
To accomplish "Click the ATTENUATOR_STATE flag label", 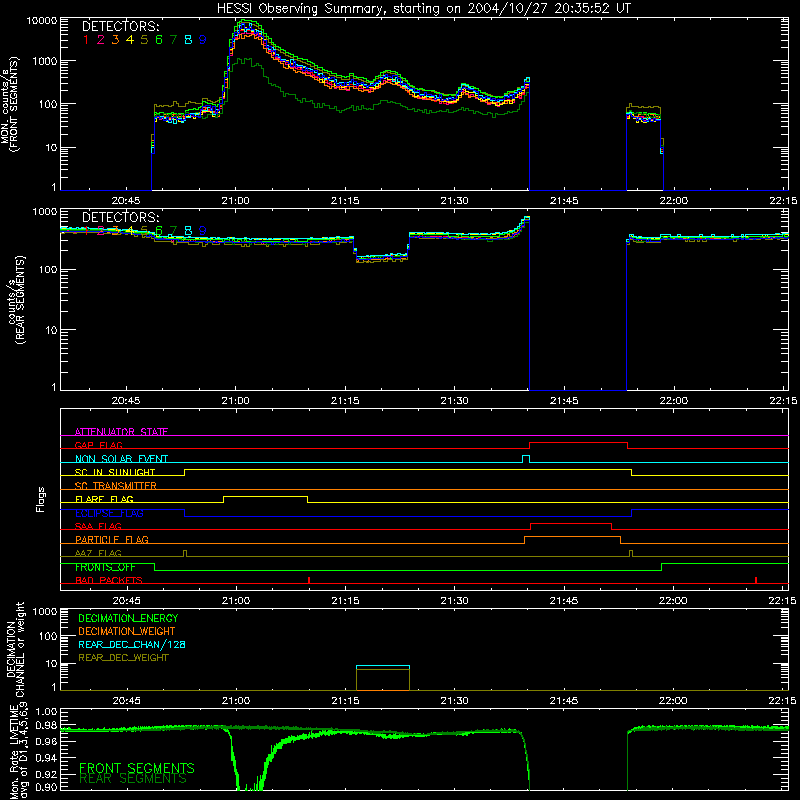I will (121, 432).
